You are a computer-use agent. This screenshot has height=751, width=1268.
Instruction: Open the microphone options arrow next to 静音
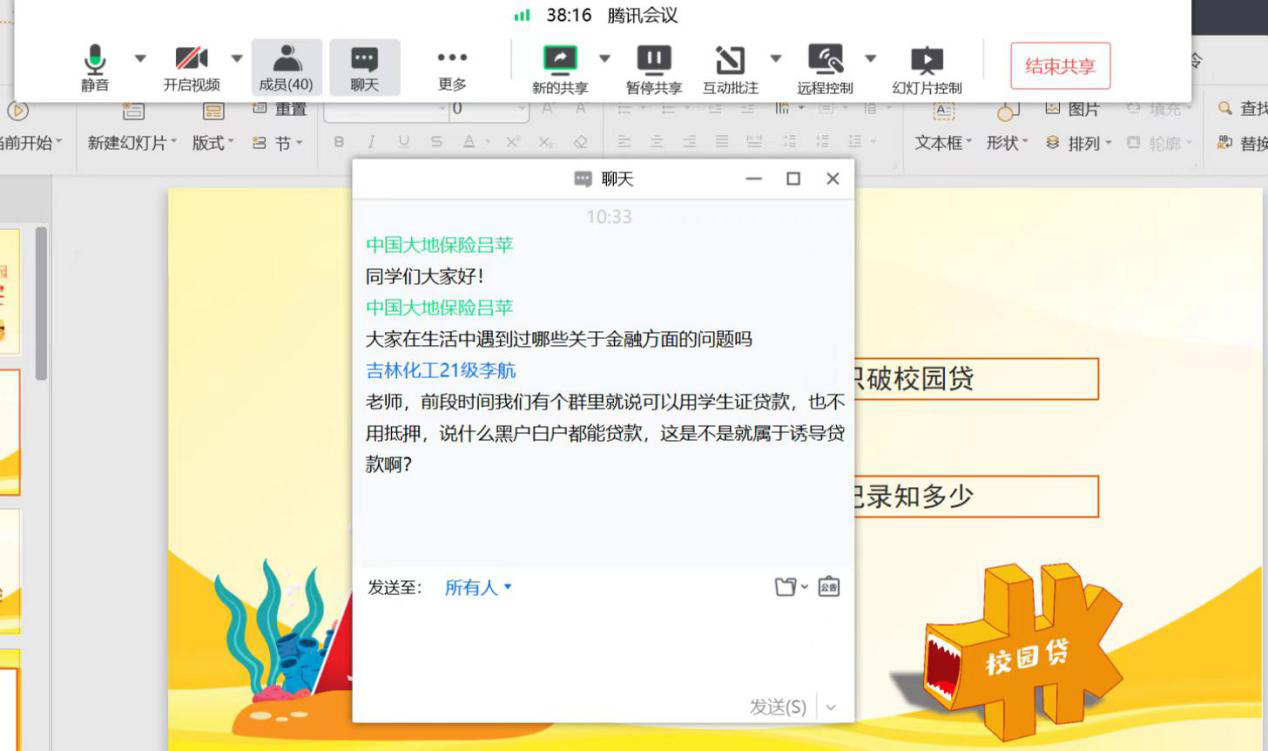(x=140, y=58)
